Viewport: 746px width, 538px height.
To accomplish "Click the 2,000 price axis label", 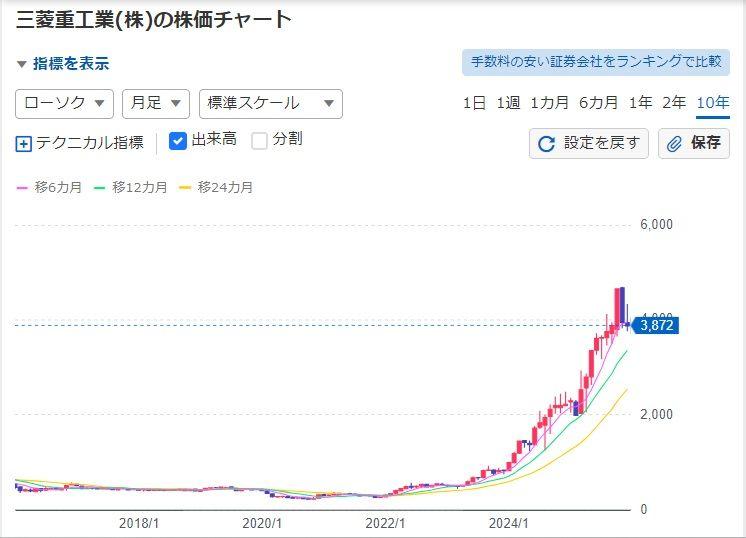I will 657,414.
